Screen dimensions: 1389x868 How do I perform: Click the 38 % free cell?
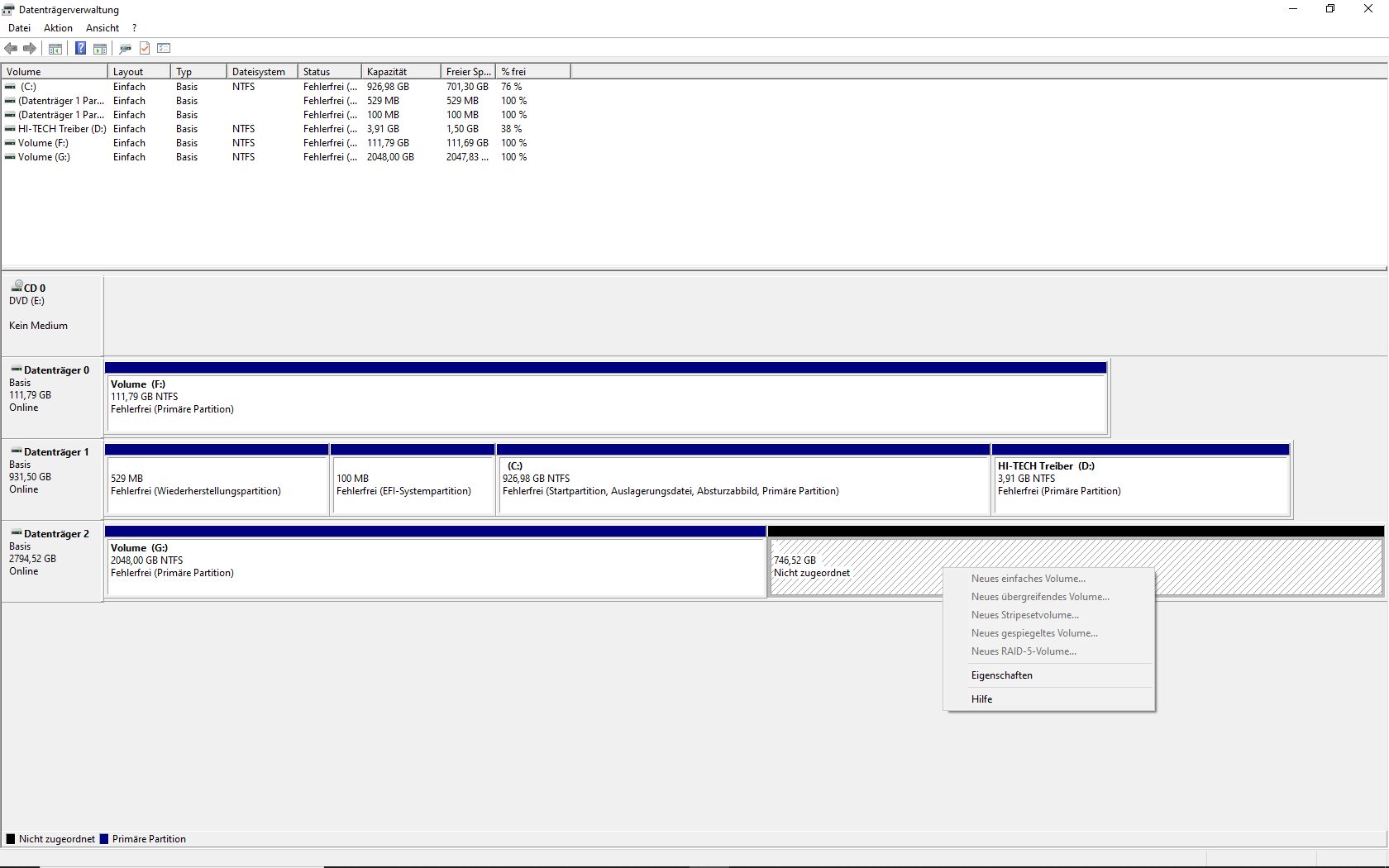coord(511,129)
